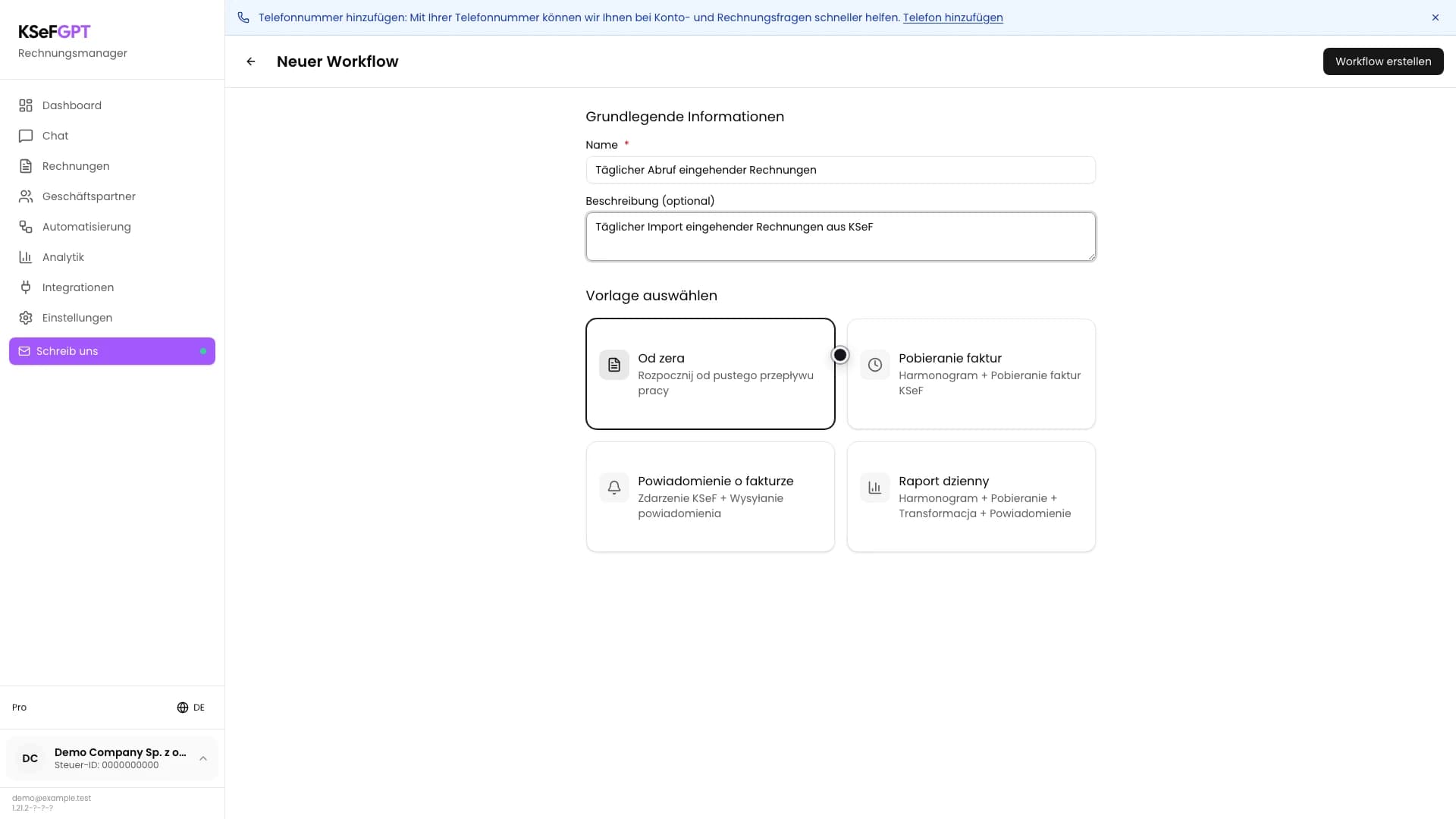
Task: Focus the Name input field
Action: pos(840,170)
